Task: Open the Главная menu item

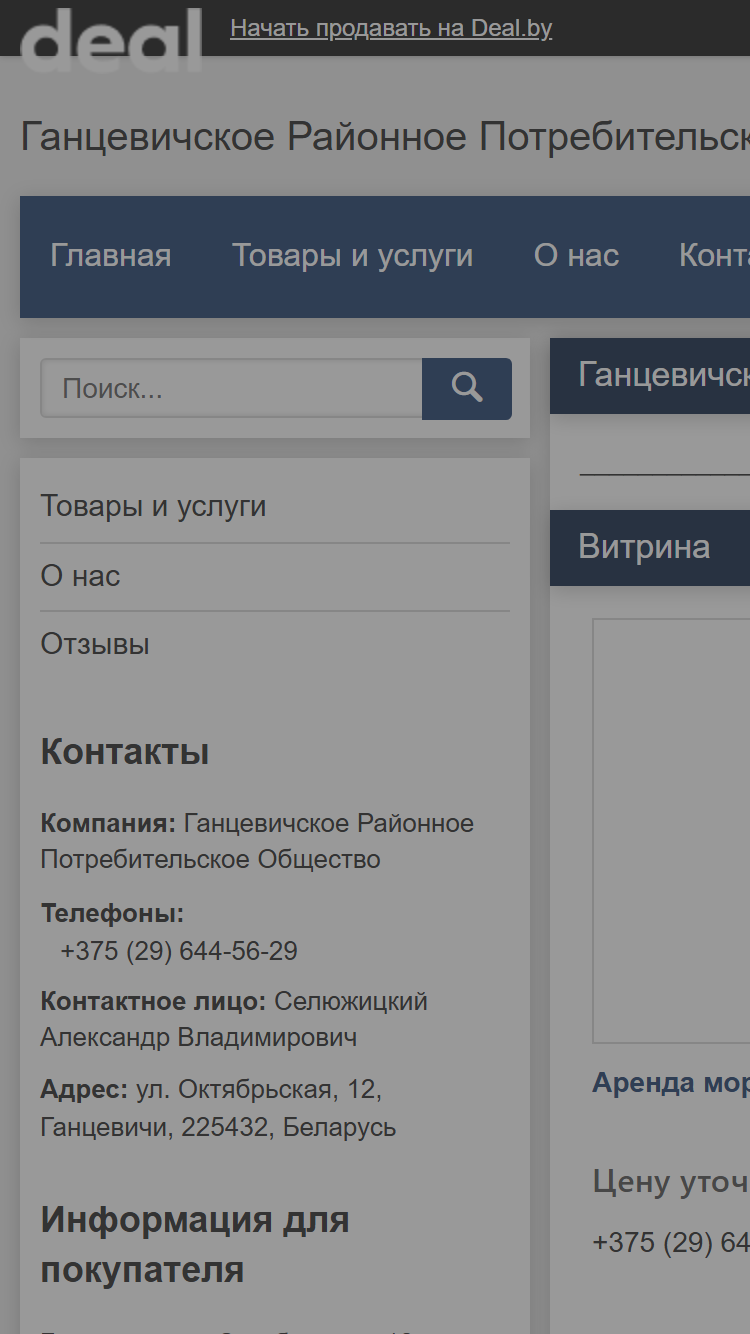Action: pyautogui.click(x=111, y=256)
